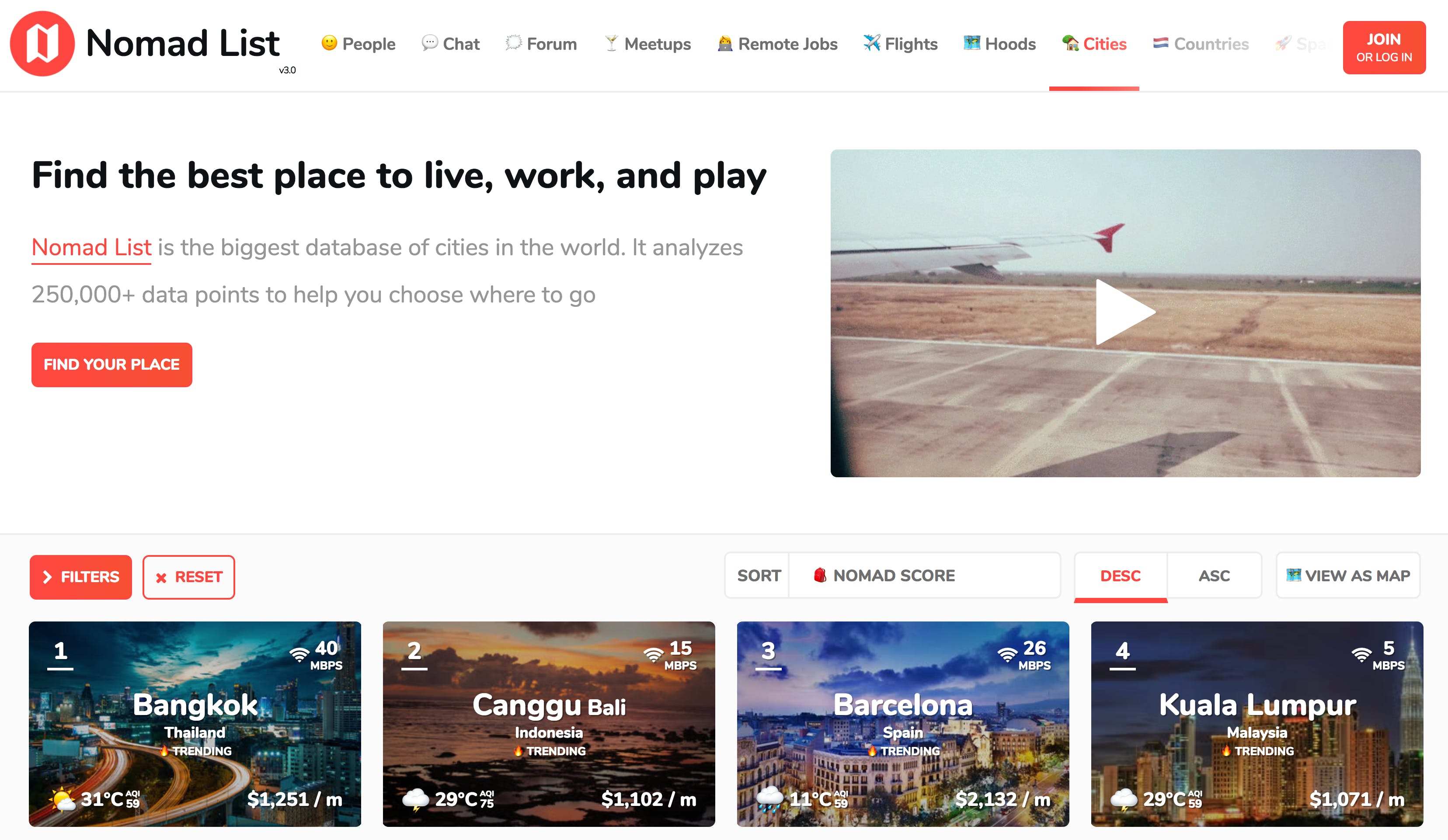Open the Countries page
The image size is (1448, 840).
pos(1201,44)
